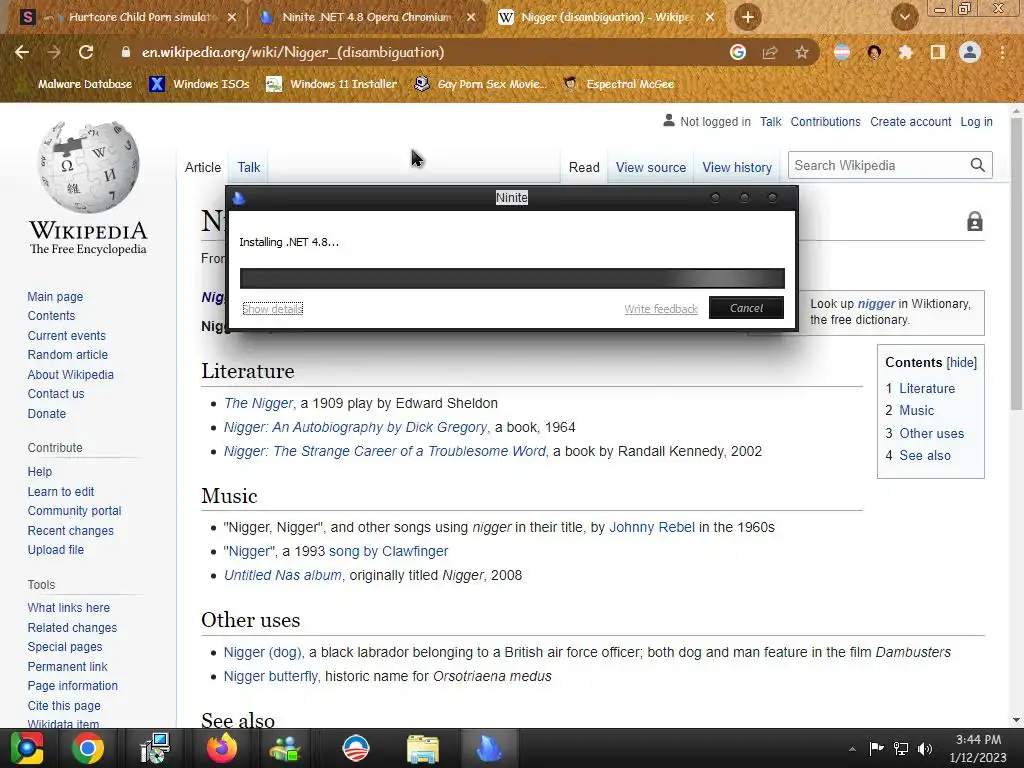This screenshot has height=768, width=1024.
Task: Click the share page icon in the address bar
Action: [770, 52]
